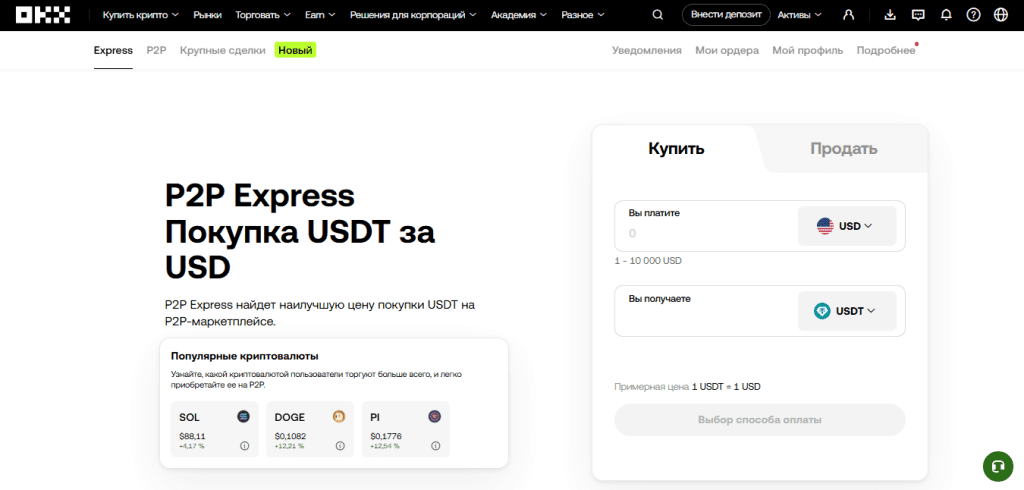
Task: Click PI change +12,54 %
Action: coord(384,446)
